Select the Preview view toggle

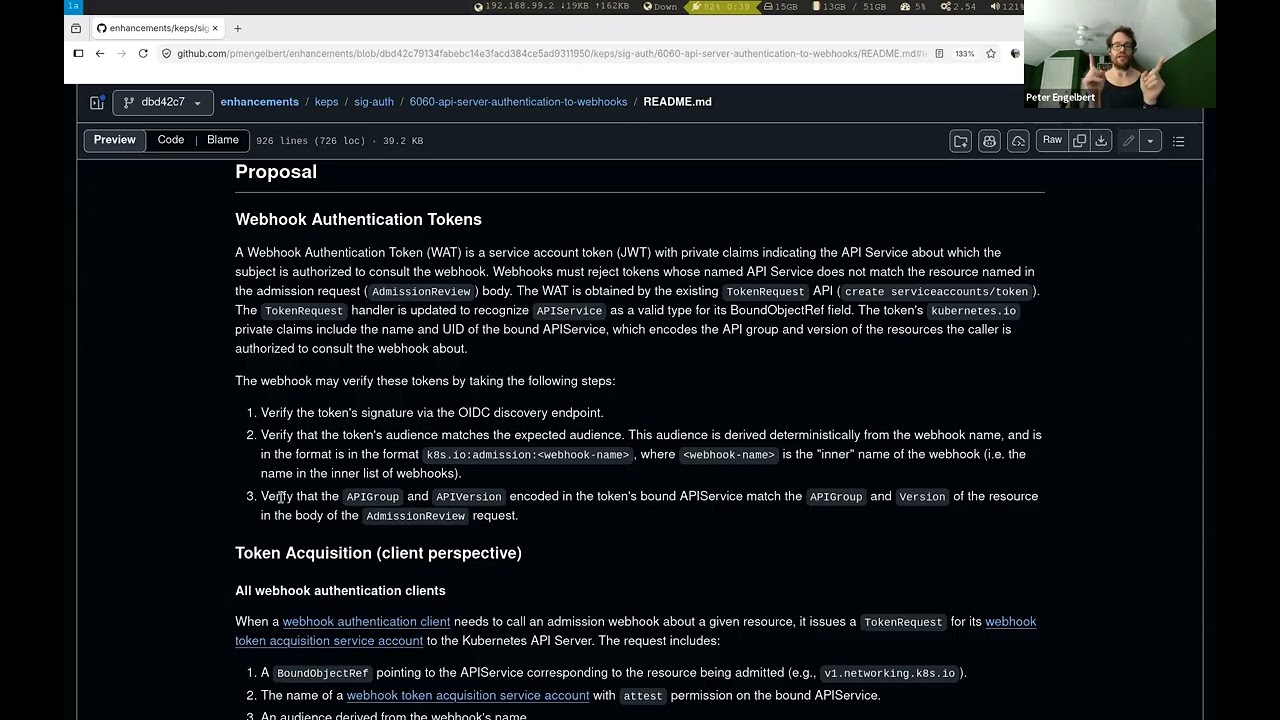pos(115,140)
